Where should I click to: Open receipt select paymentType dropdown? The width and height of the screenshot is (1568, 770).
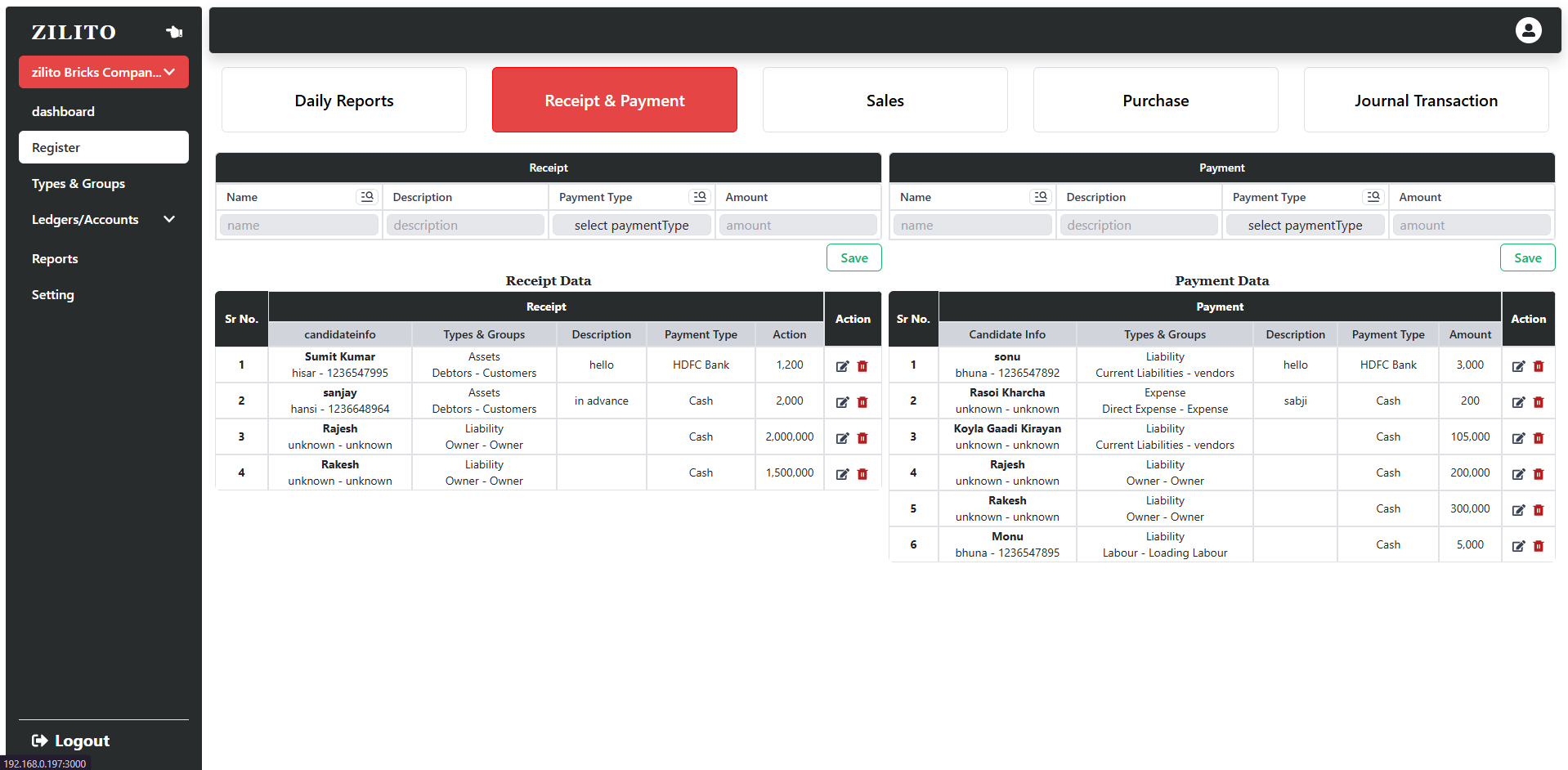click(x=631, y=226)
